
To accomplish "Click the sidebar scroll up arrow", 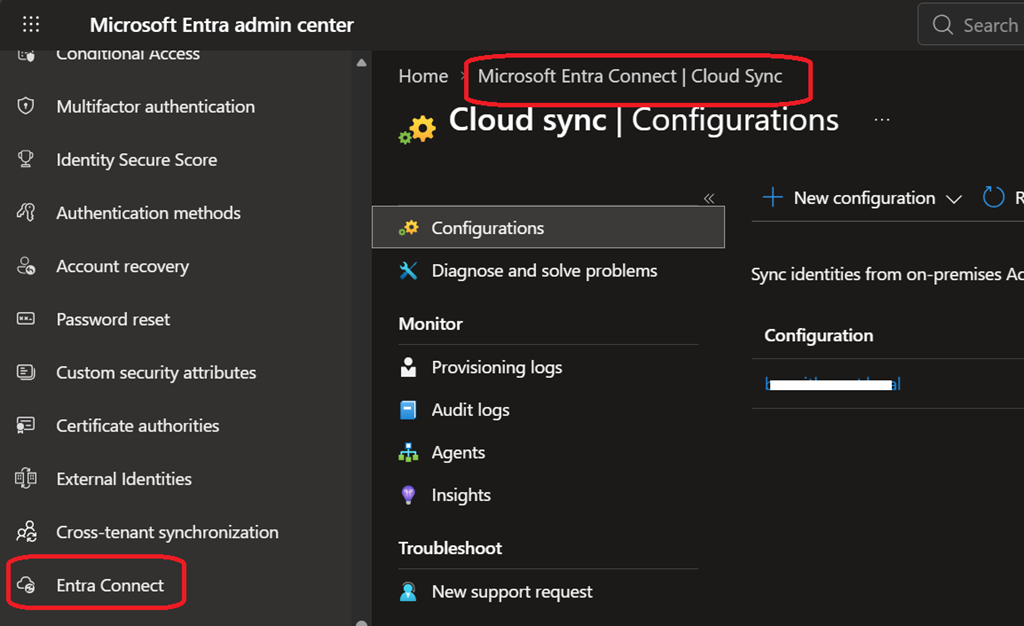I will (361, 63).
